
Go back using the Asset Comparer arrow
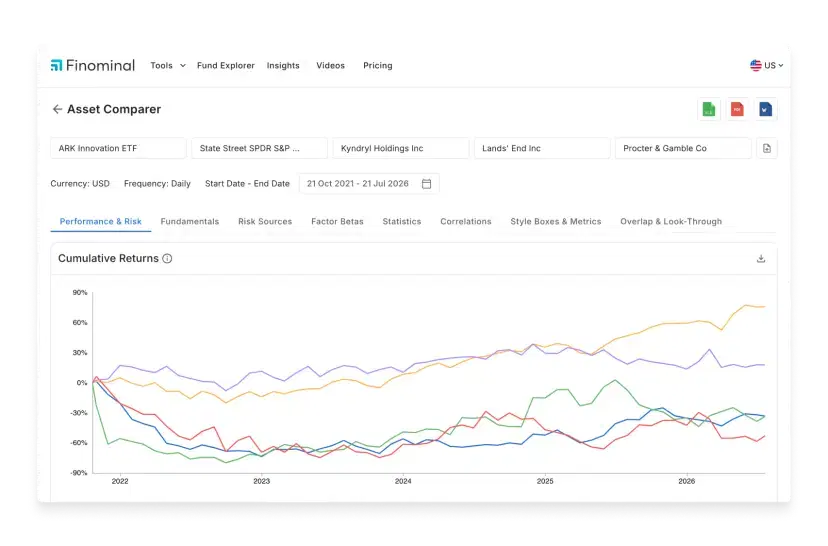(x=57, y=109)
